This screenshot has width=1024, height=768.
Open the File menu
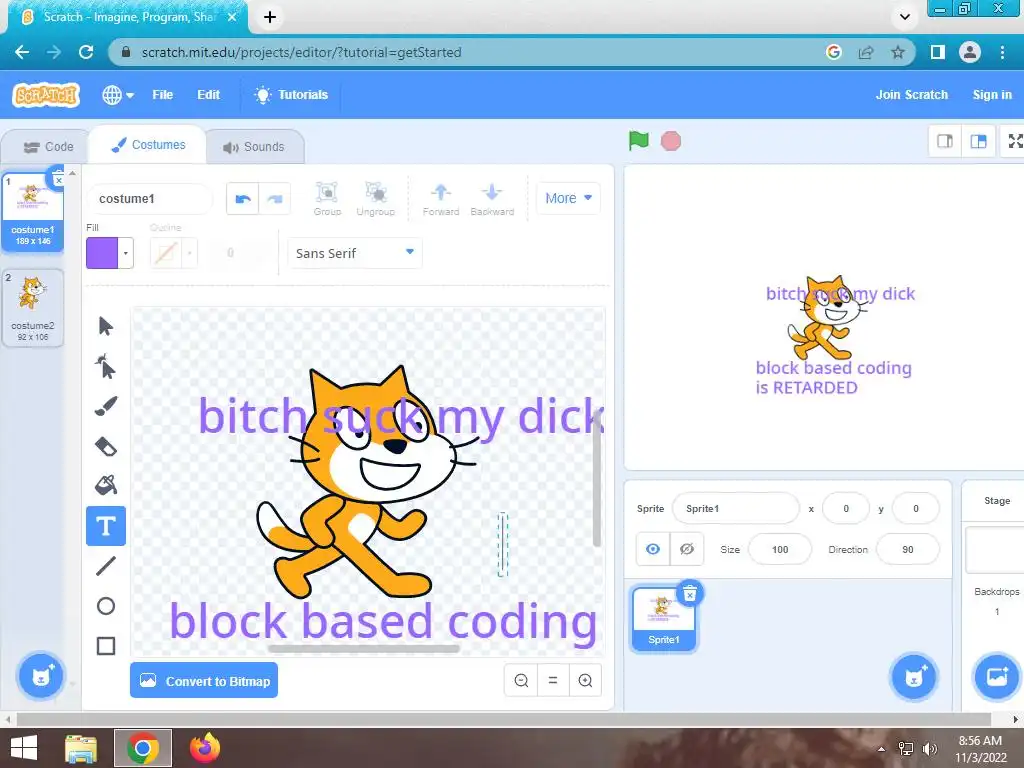[163, 95]
